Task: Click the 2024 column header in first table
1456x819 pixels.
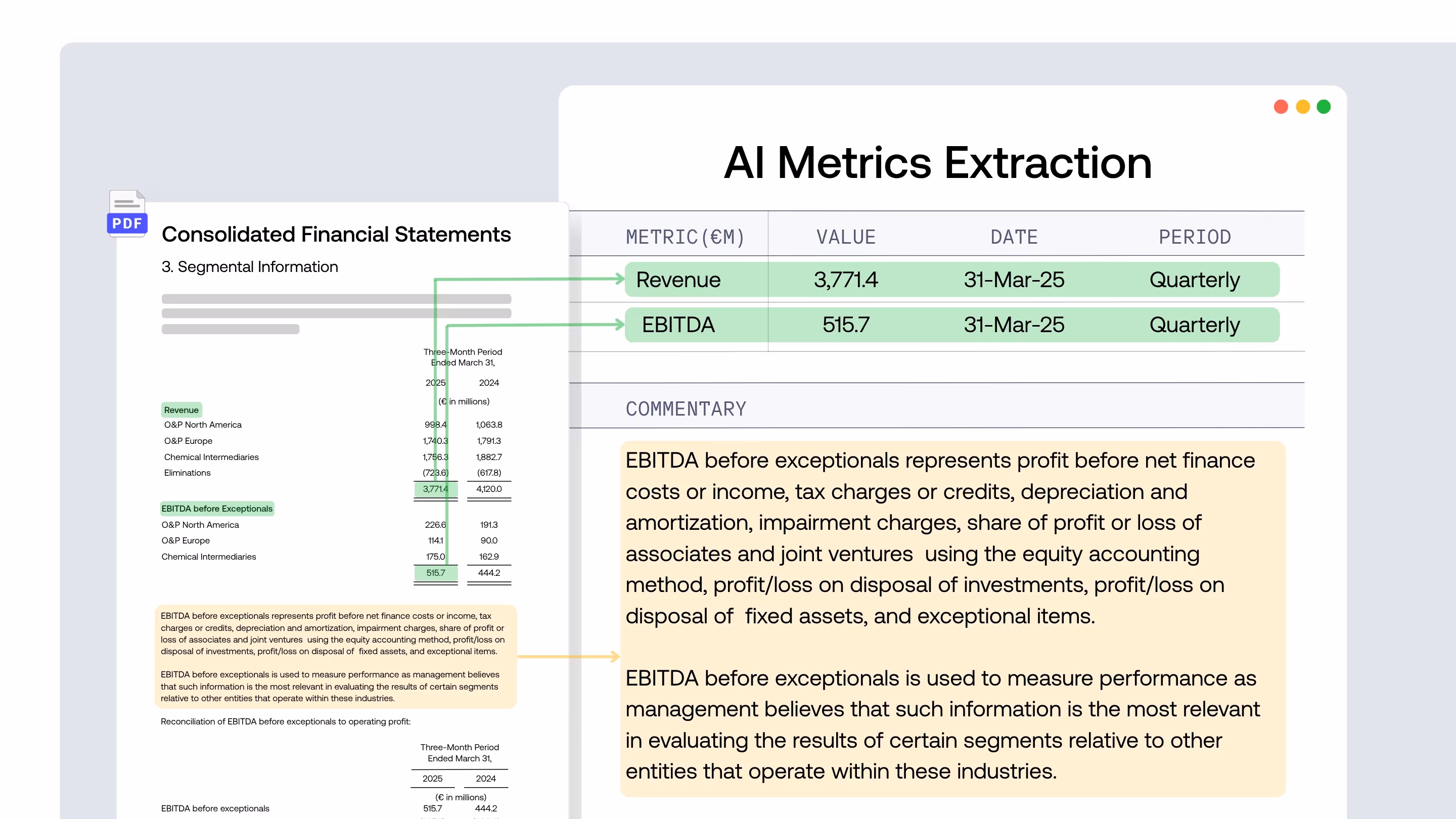Action: 489,383
